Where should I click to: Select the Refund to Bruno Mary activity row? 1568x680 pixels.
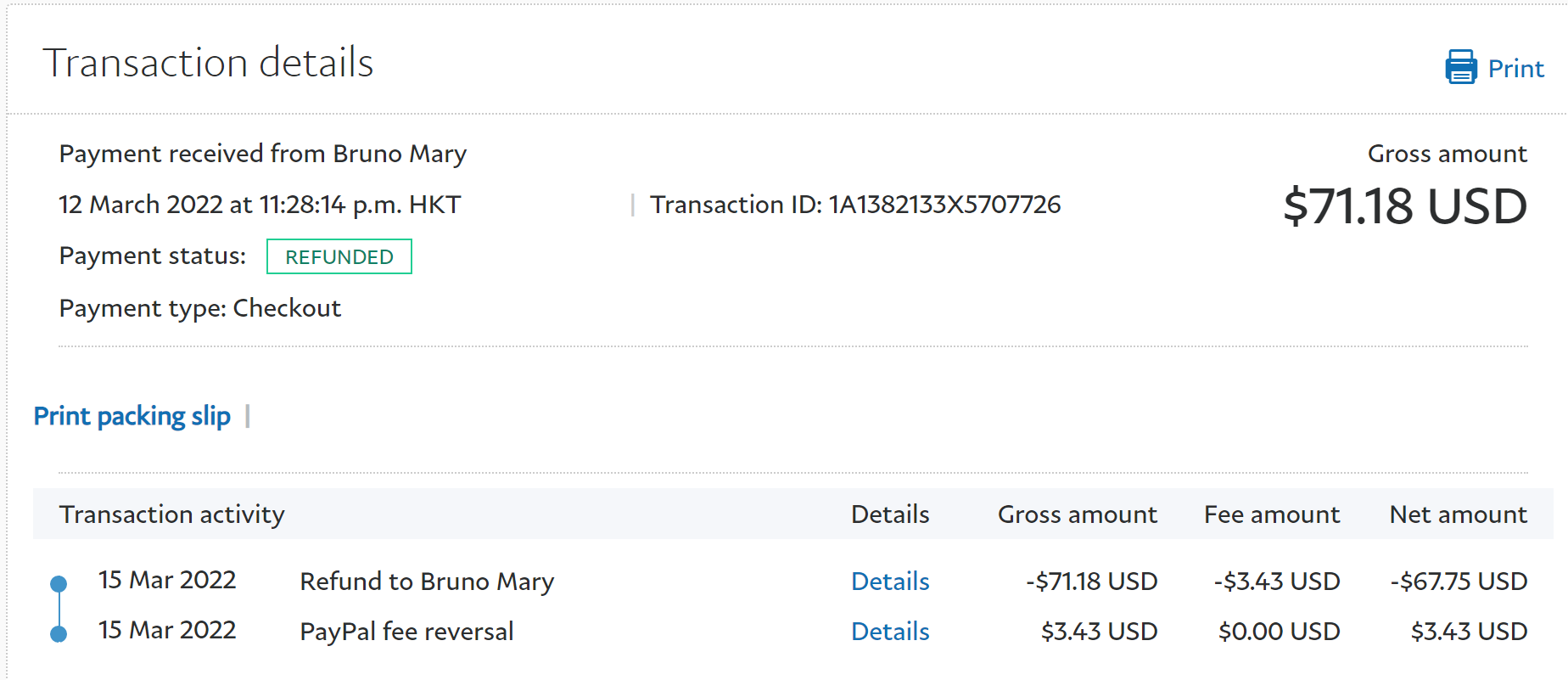click(x=427, y=582)
